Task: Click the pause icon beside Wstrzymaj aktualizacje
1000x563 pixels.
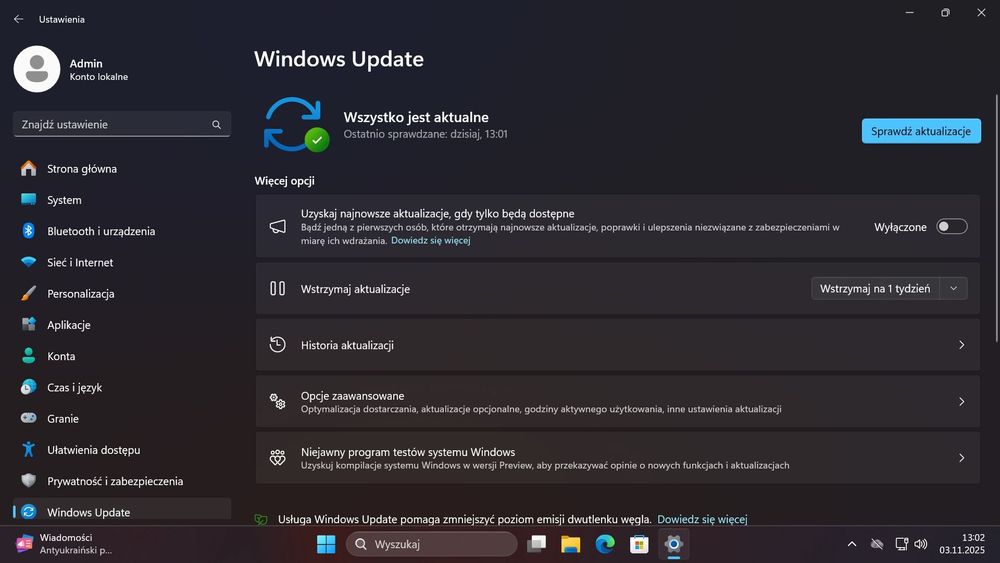Action: point(277,289)
